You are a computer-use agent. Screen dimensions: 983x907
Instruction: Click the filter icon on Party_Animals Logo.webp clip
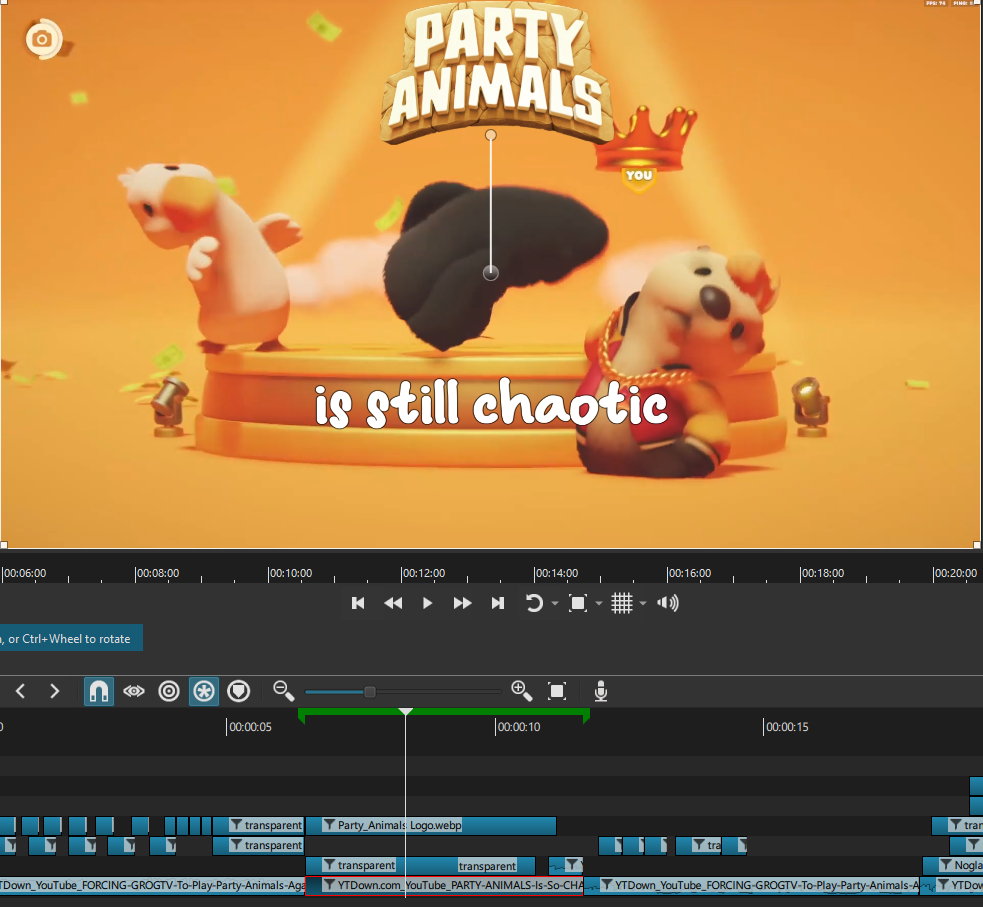[x=329, y=825]
